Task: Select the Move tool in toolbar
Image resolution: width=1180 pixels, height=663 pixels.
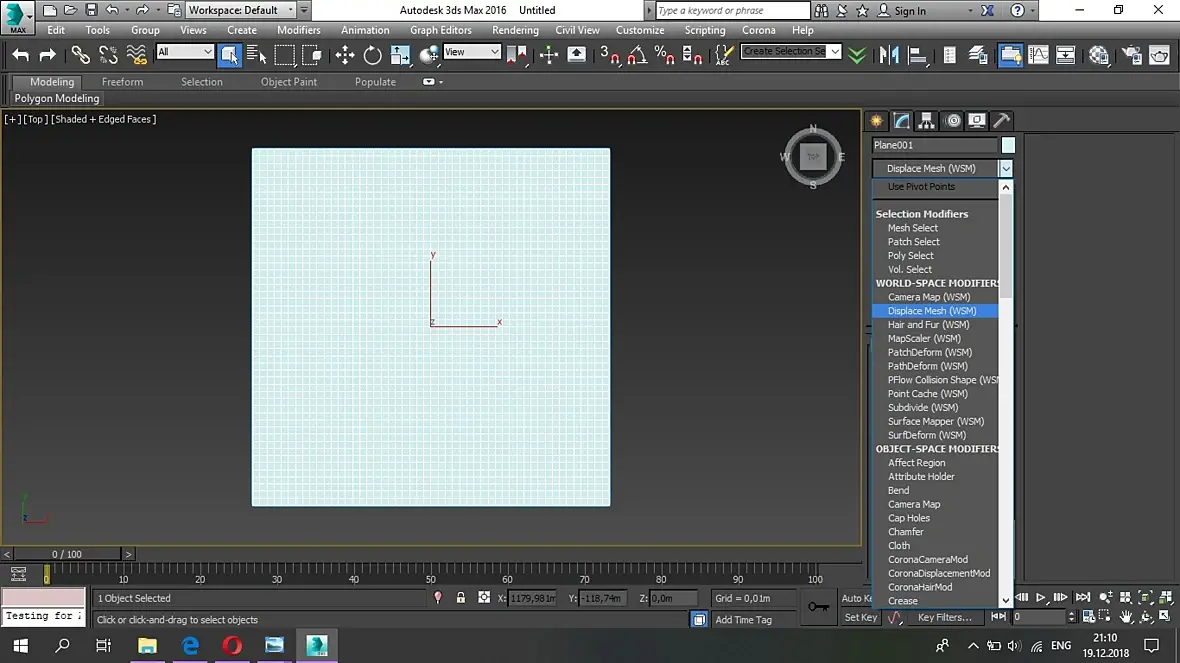Action: click(345, 56)
